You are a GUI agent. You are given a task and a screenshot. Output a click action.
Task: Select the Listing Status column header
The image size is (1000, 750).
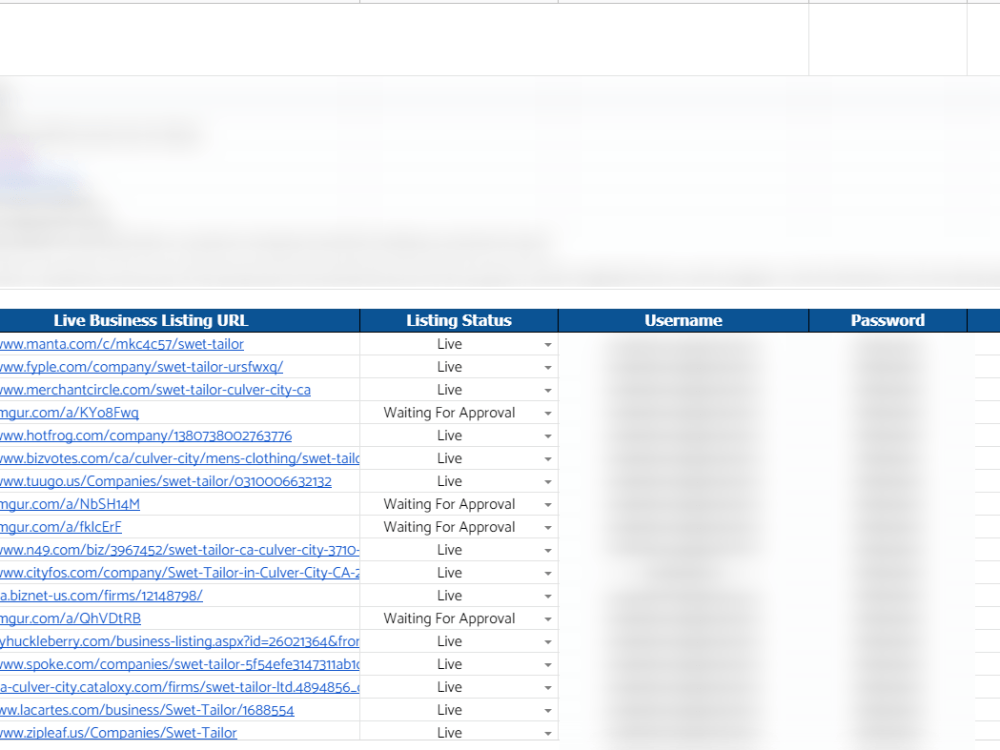tap(459, 321)
